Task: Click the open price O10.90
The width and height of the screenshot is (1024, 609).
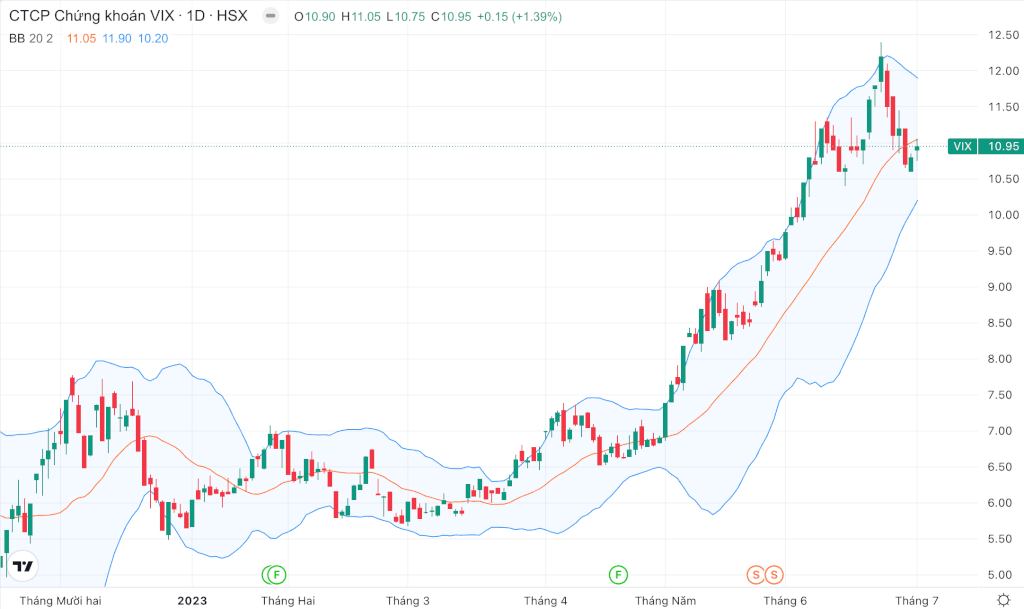Action: tap(315, 17)
